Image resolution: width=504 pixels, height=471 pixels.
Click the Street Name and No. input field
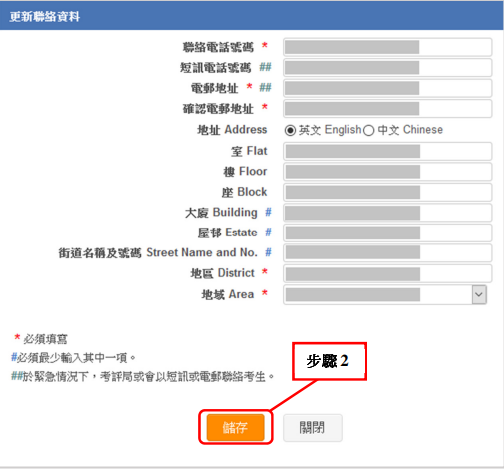[388, 253]
